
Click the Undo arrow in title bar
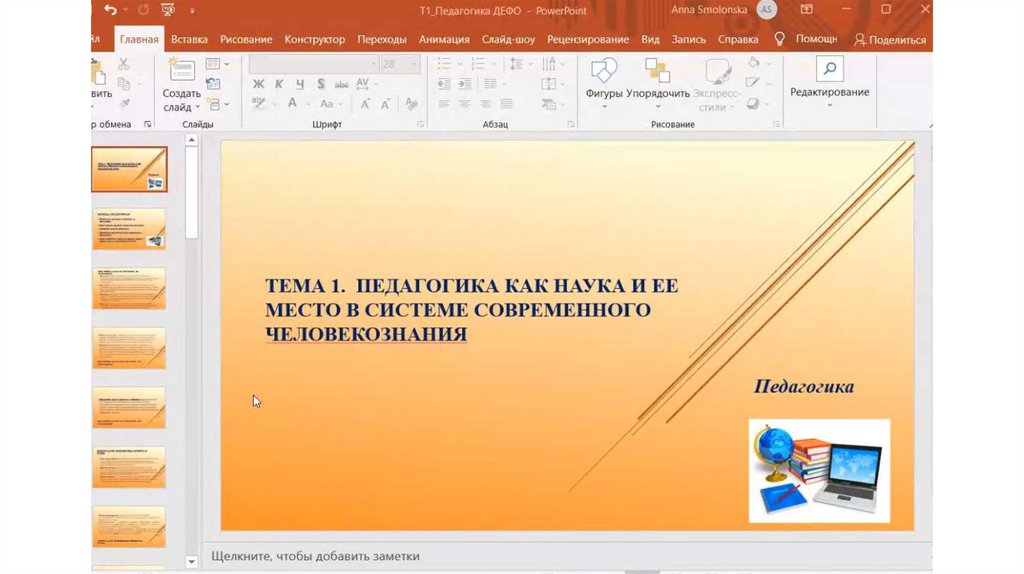pyautogui.click(x=110, y=10)
